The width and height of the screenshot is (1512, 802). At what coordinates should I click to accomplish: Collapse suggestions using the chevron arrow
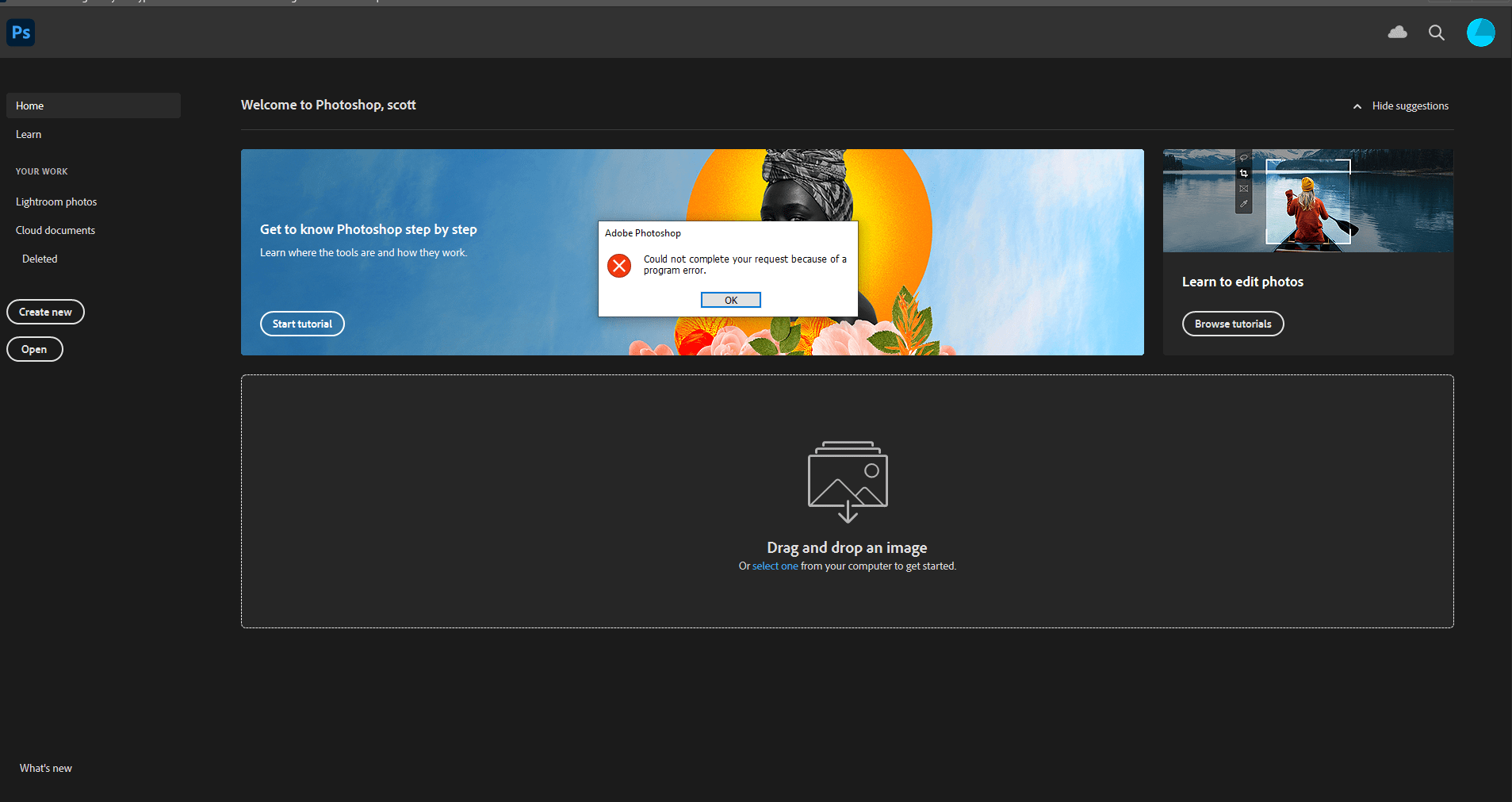1357,106
